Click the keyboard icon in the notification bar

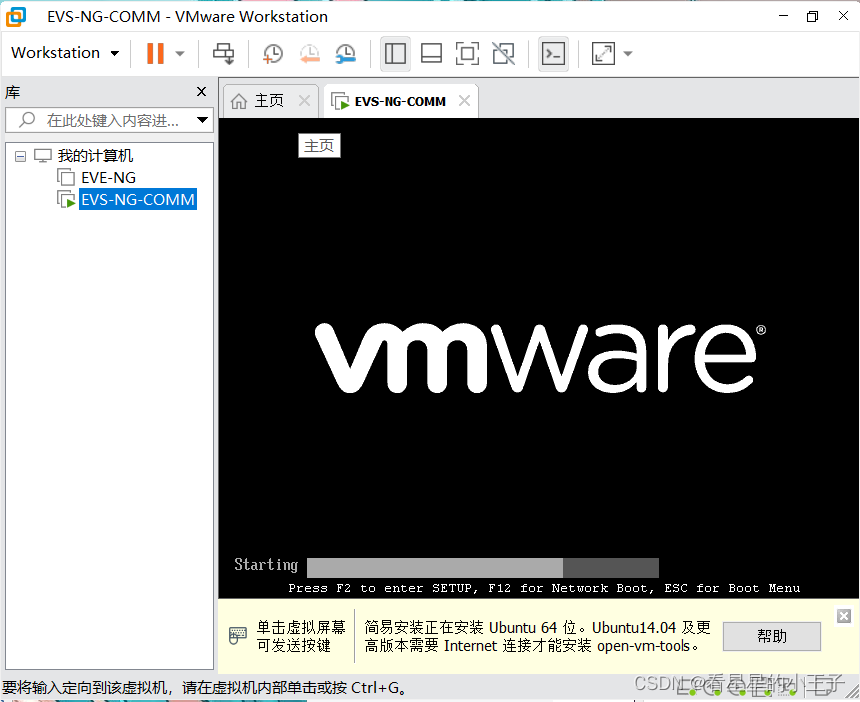pyautogui.click(x=237, y=635)
